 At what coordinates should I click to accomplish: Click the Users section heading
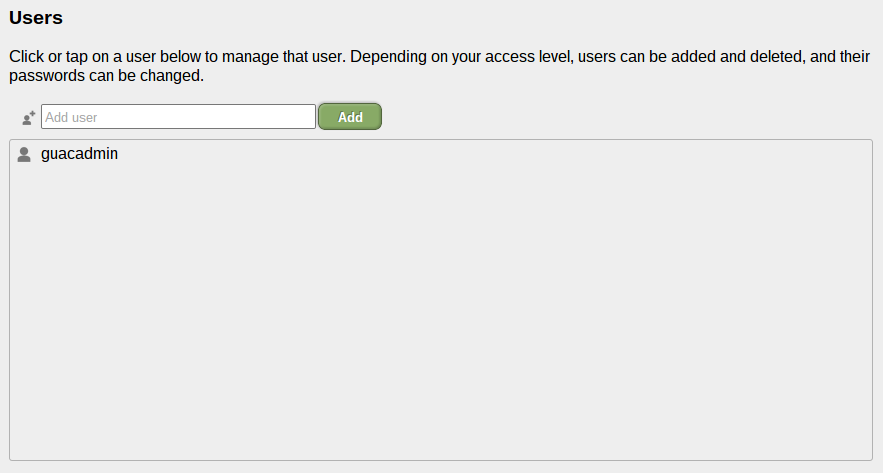(36, 19)
